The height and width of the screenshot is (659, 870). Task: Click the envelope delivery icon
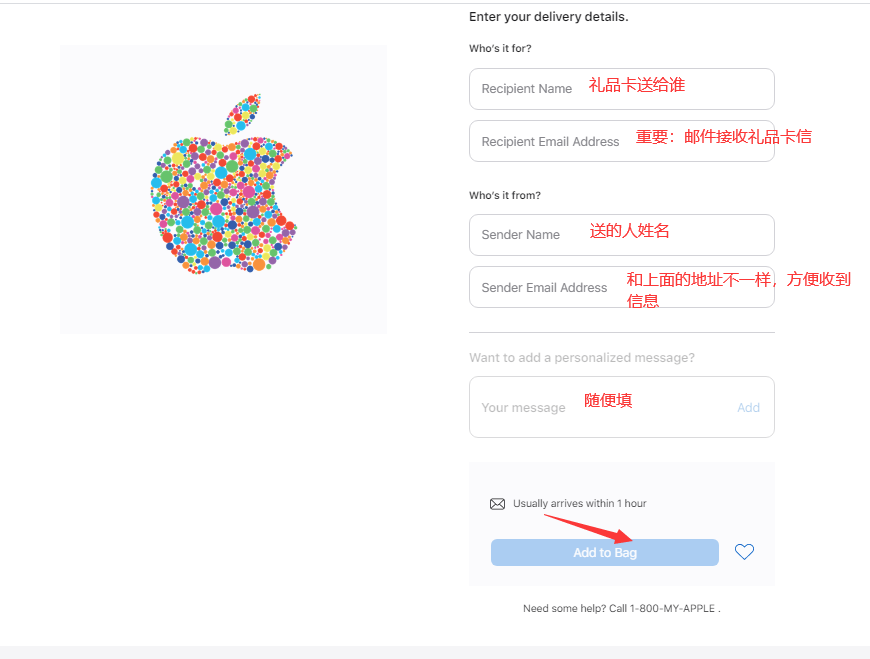(x=497, y=504)
